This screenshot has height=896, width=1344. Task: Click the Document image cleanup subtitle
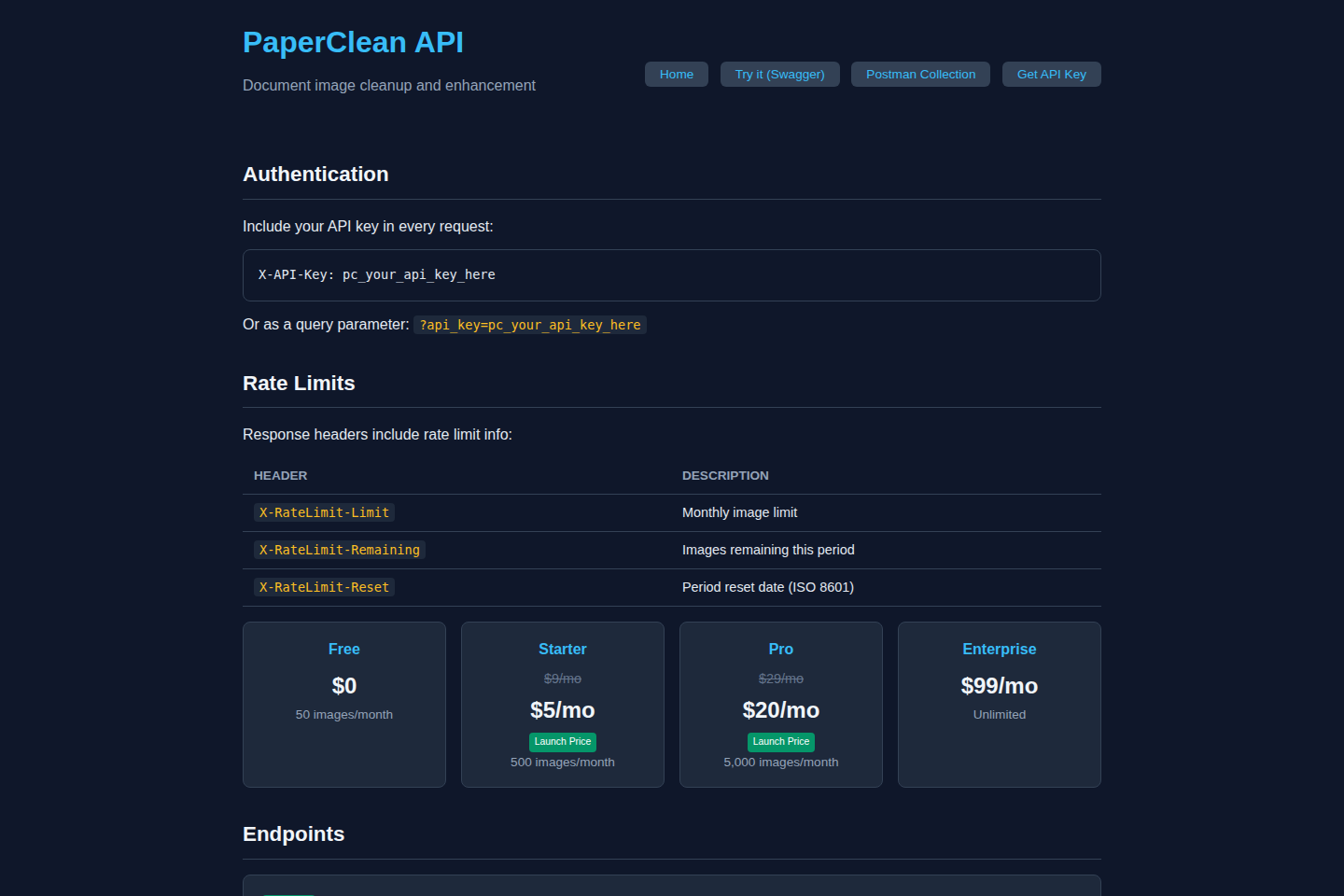pos(389,86)
